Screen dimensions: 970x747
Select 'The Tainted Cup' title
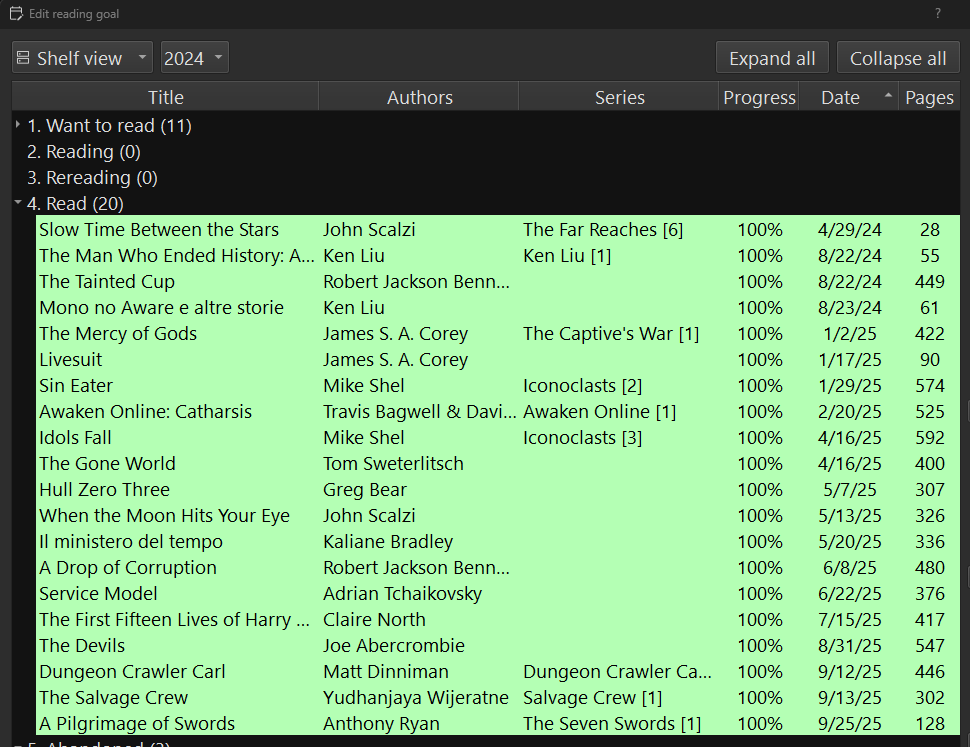[107, 281]
